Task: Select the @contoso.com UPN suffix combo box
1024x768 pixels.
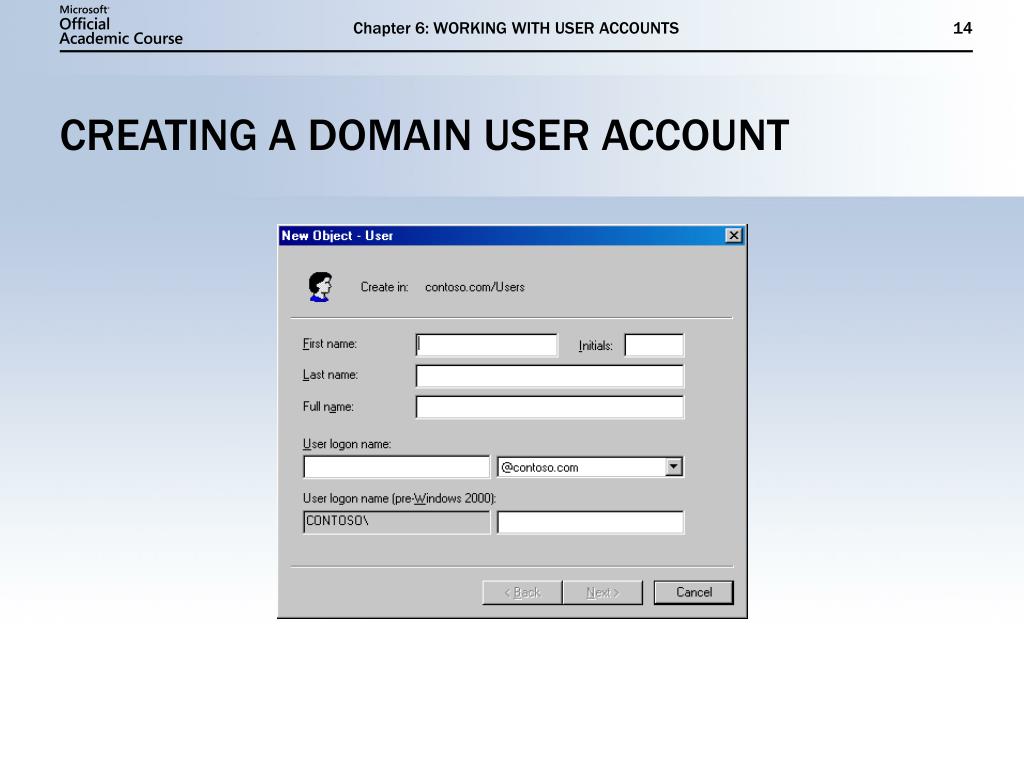Action: (x=581, y=467)
